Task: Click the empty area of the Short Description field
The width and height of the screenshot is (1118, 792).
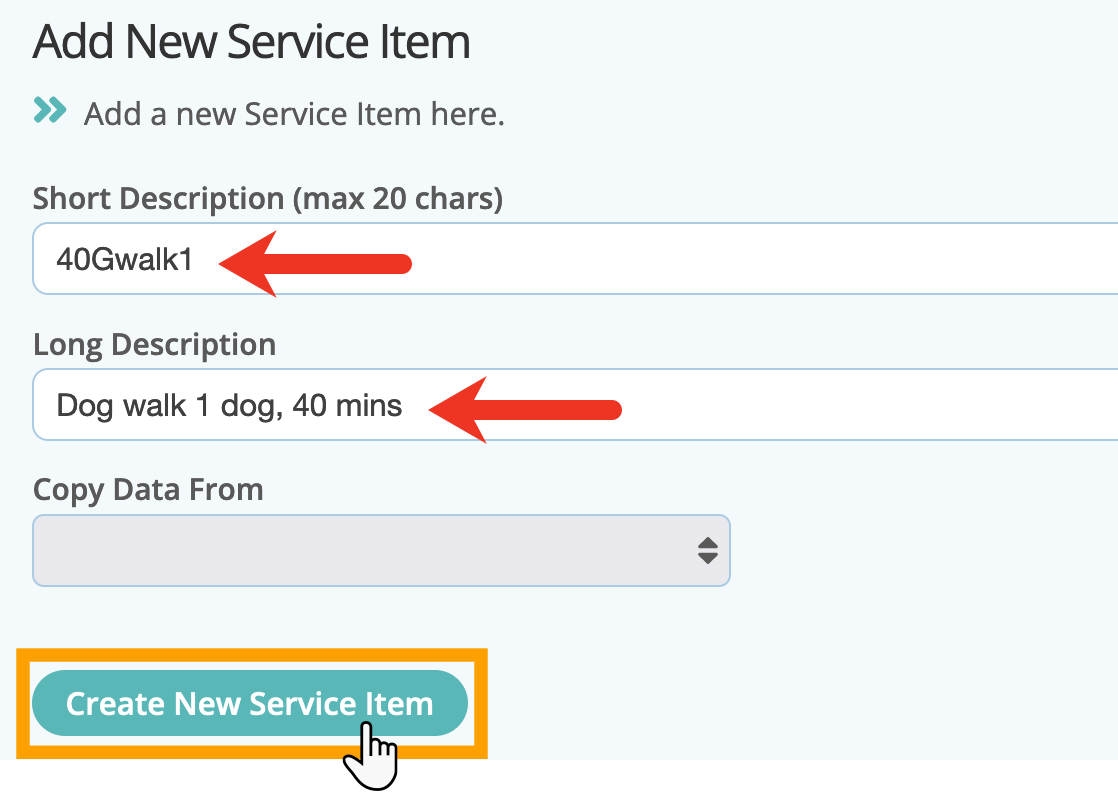Action: coord(763,258)
